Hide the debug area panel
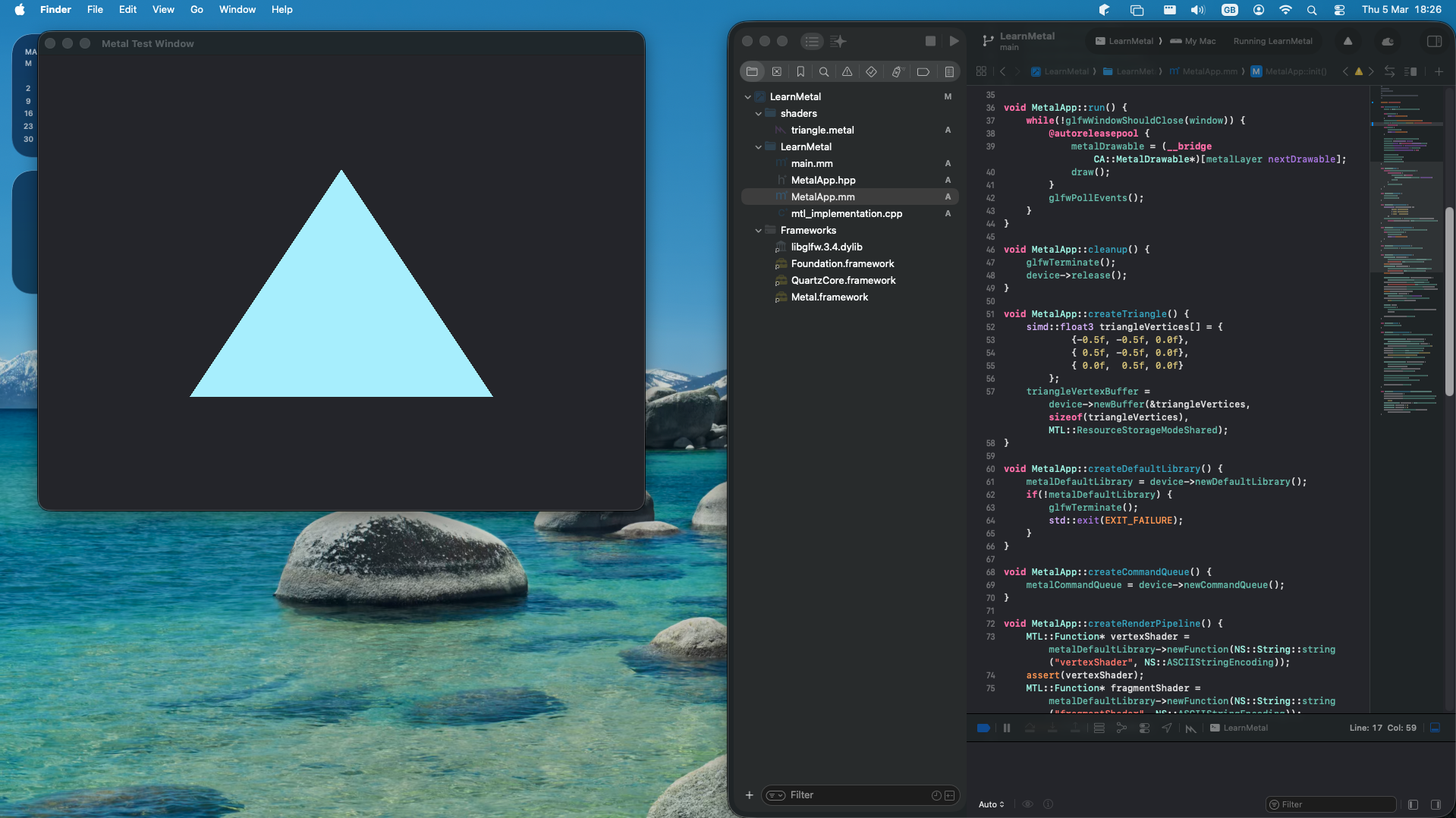Viewport: 1456px width, 818px height. pyautogui.click(x=1435, y=728)
